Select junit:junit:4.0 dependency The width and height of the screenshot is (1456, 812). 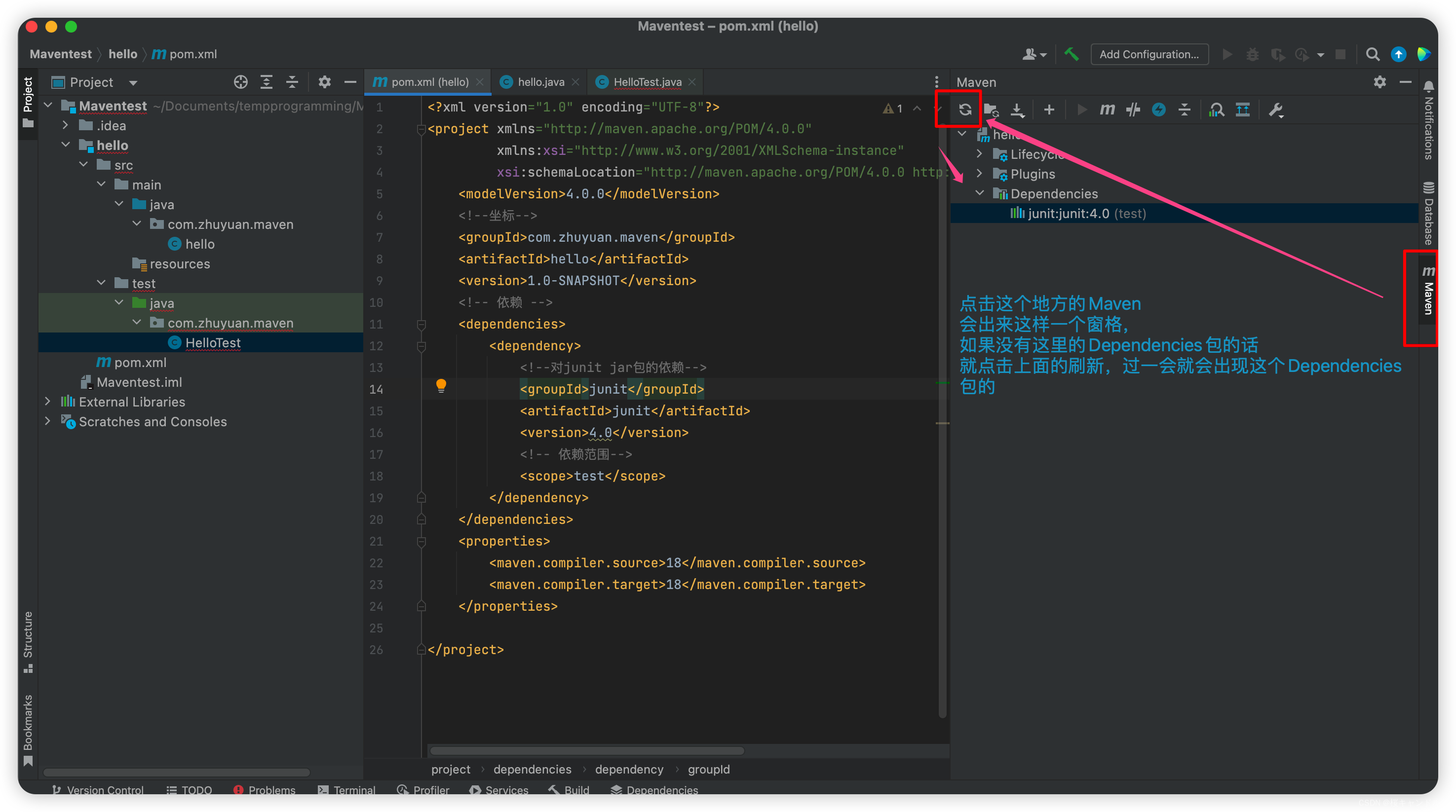(x=1184, y=214)
